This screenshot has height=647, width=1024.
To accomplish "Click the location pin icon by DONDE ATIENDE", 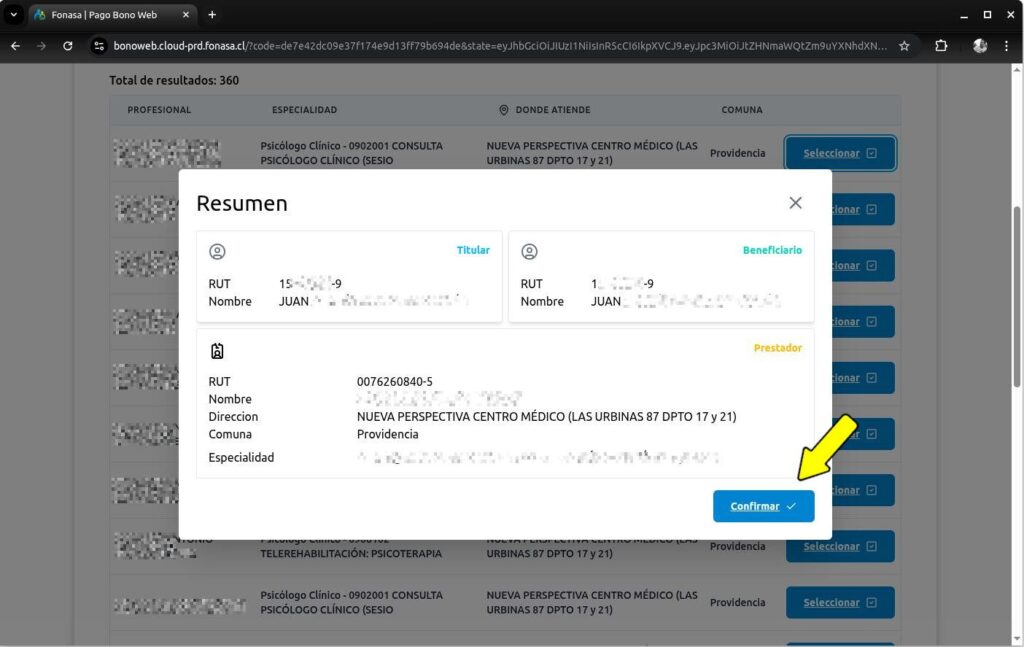I will click(504, 110).
